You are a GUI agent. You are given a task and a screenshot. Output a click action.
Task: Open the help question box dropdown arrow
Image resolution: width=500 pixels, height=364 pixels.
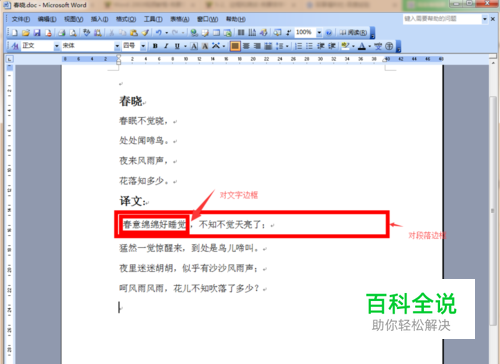pos(485,19)
